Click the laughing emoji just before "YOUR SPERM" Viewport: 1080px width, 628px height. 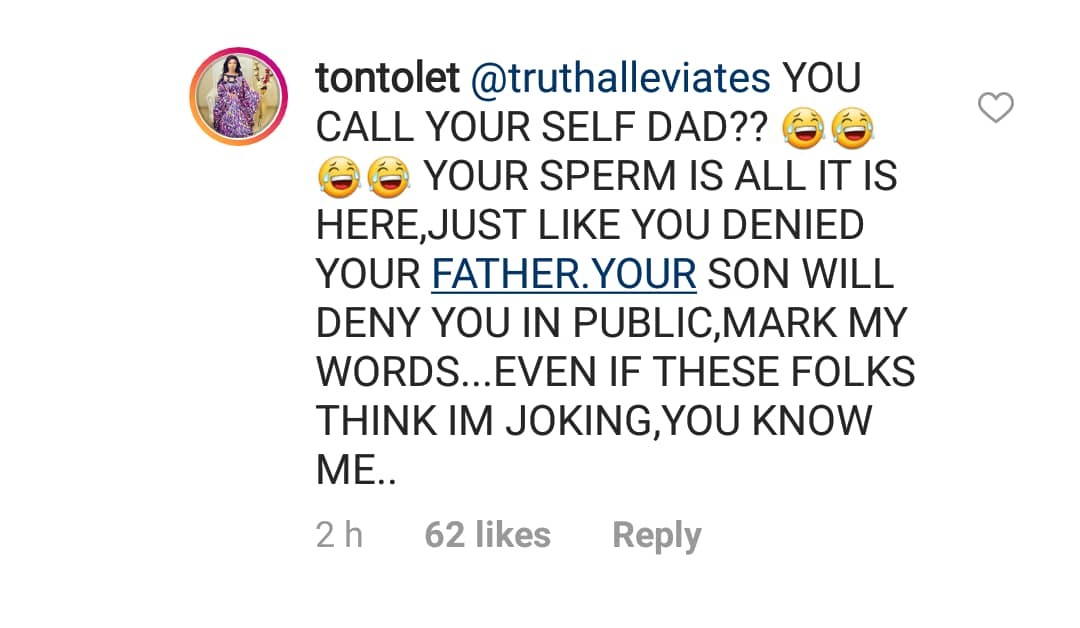pos(388,176)
